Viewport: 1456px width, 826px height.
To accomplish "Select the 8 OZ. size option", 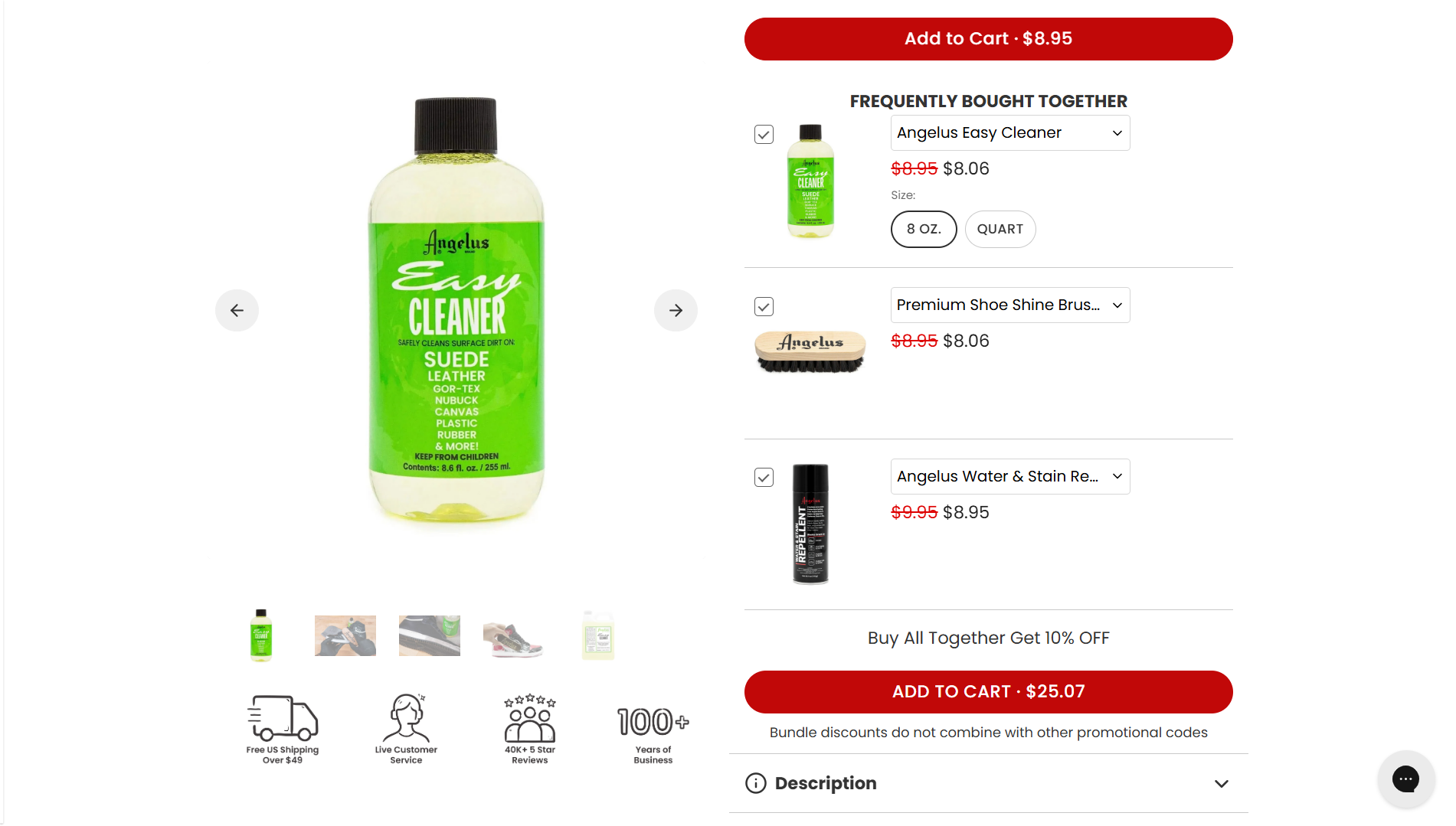I will [x=924, y=229].
